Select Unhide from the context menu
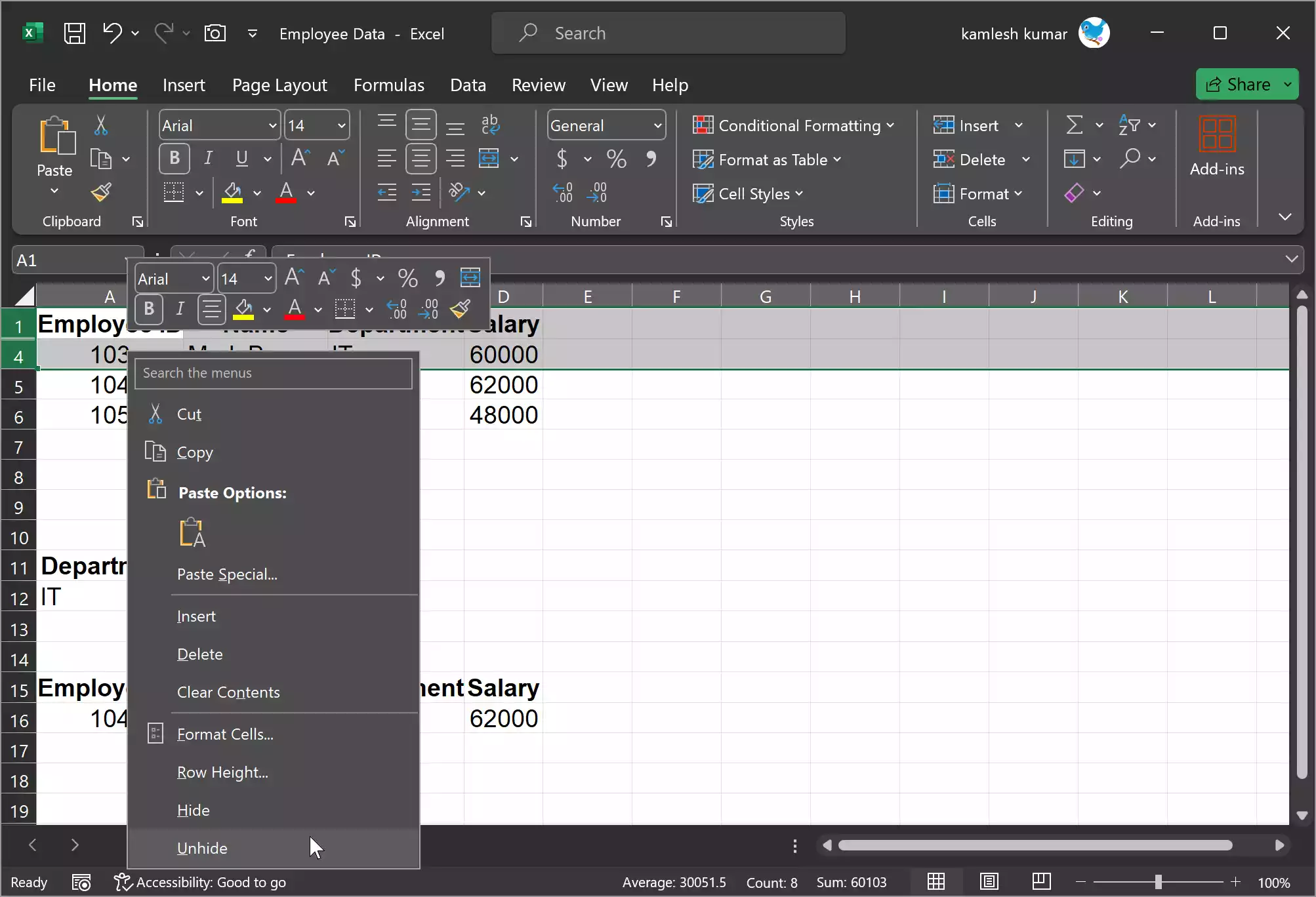 coord(202,848)
